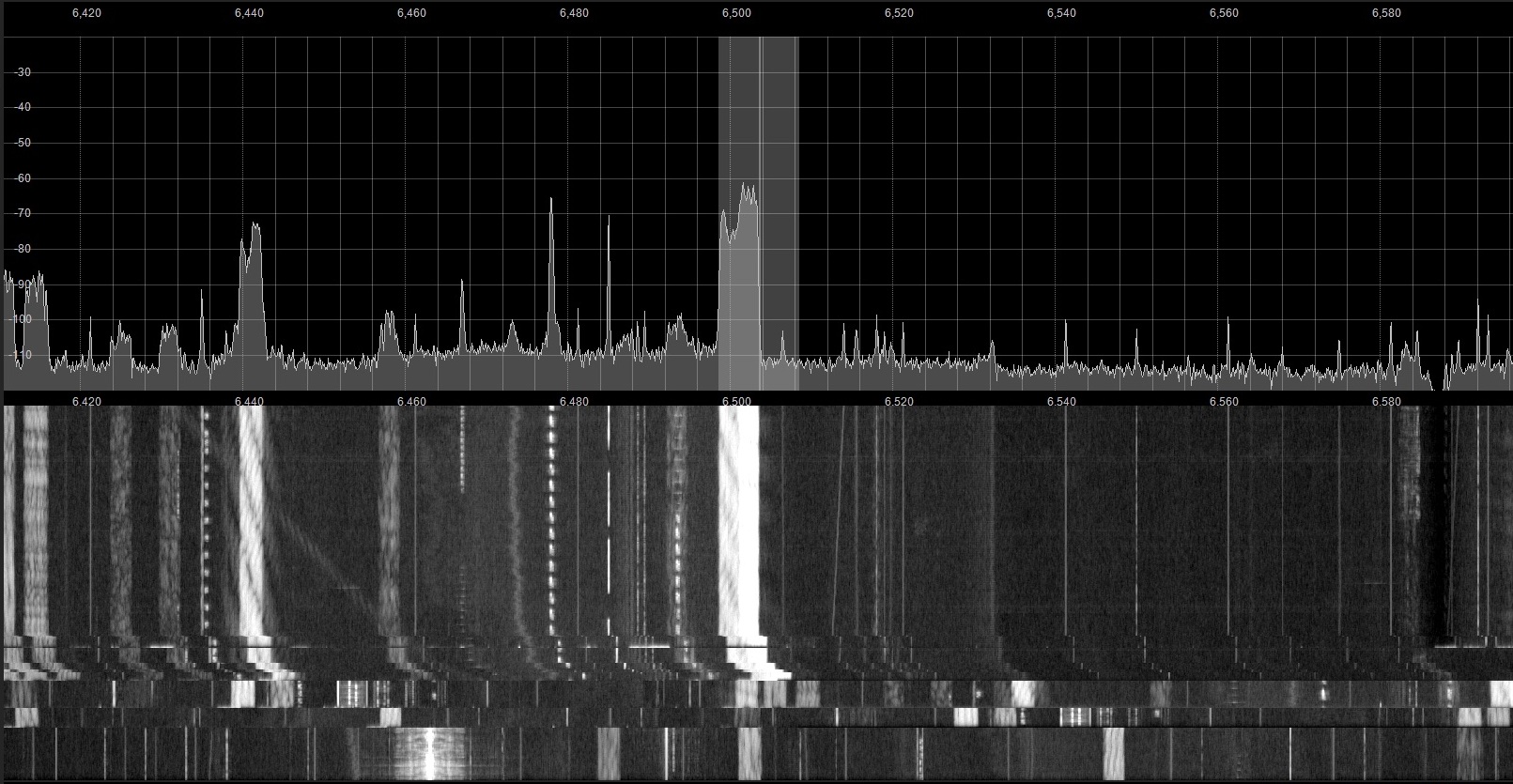This screenshot has height=784, width=1513.
Task: Click the 6,580 label on top frequency ruler
Action: [x=1386, y=13]
